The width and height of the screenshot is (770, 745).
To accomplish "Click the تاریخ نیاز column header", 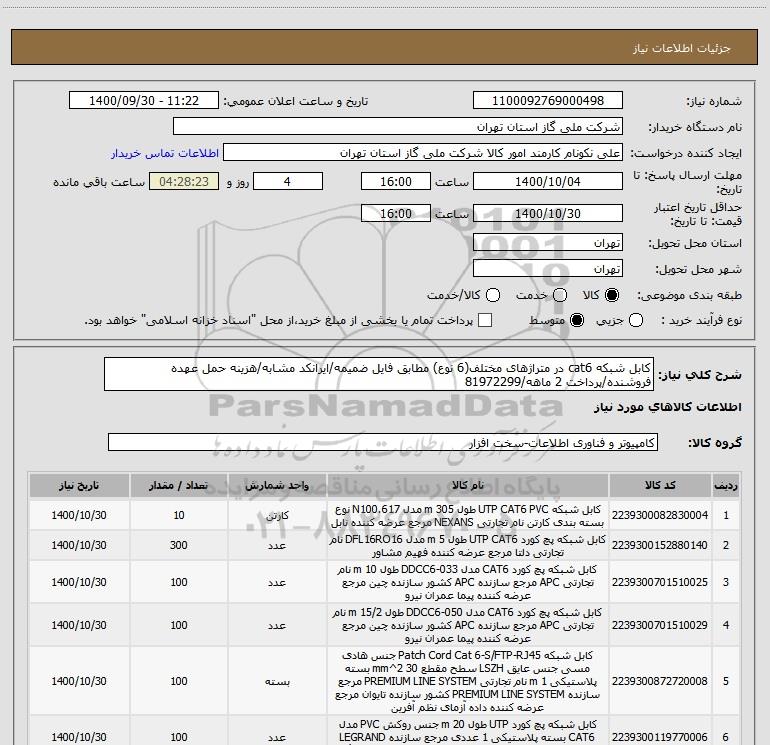I will coord(79,486).
